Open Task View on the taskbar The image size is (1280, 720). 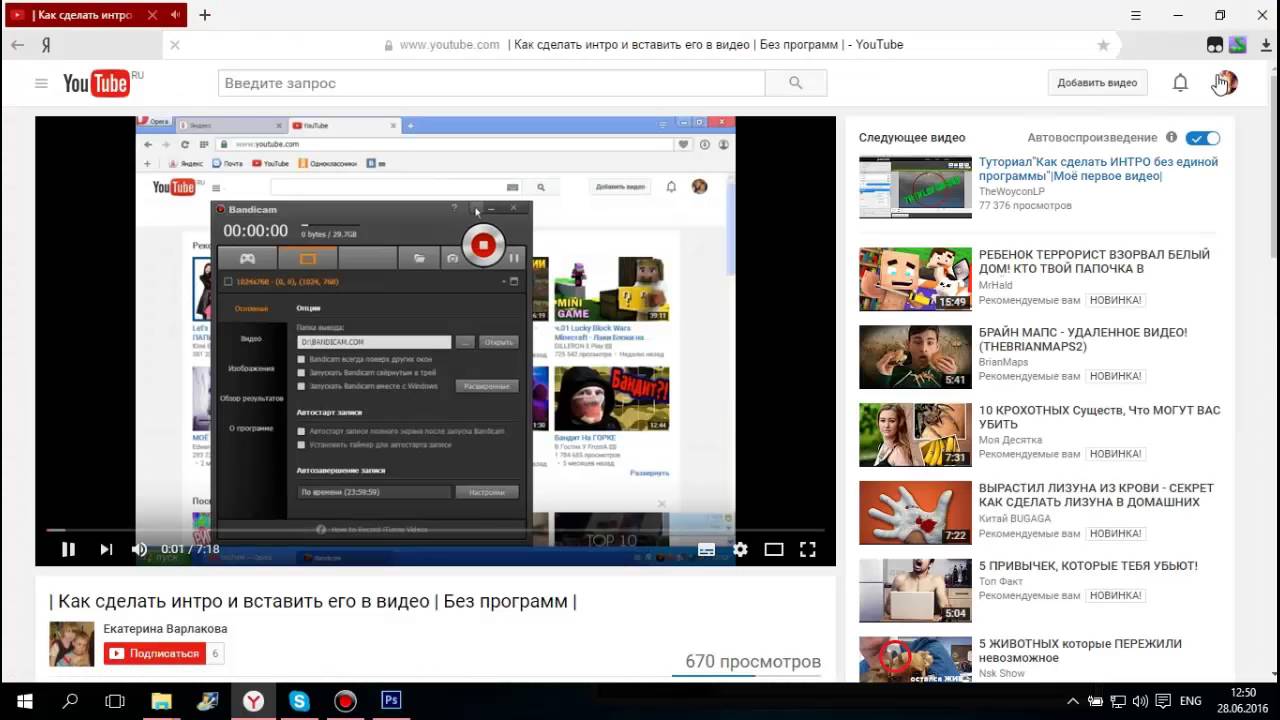(x=115, y=701)
